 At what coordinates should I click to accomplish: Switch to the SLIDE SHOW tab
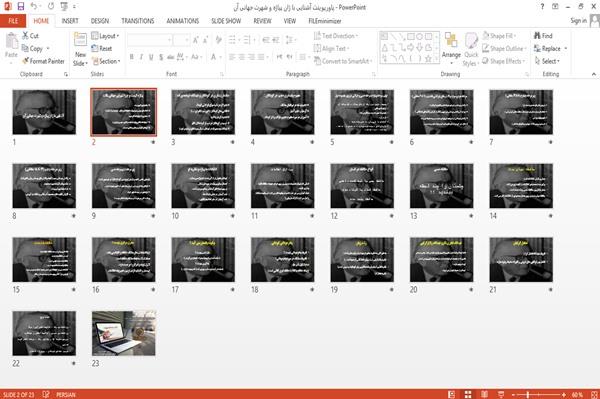point(226,21)
